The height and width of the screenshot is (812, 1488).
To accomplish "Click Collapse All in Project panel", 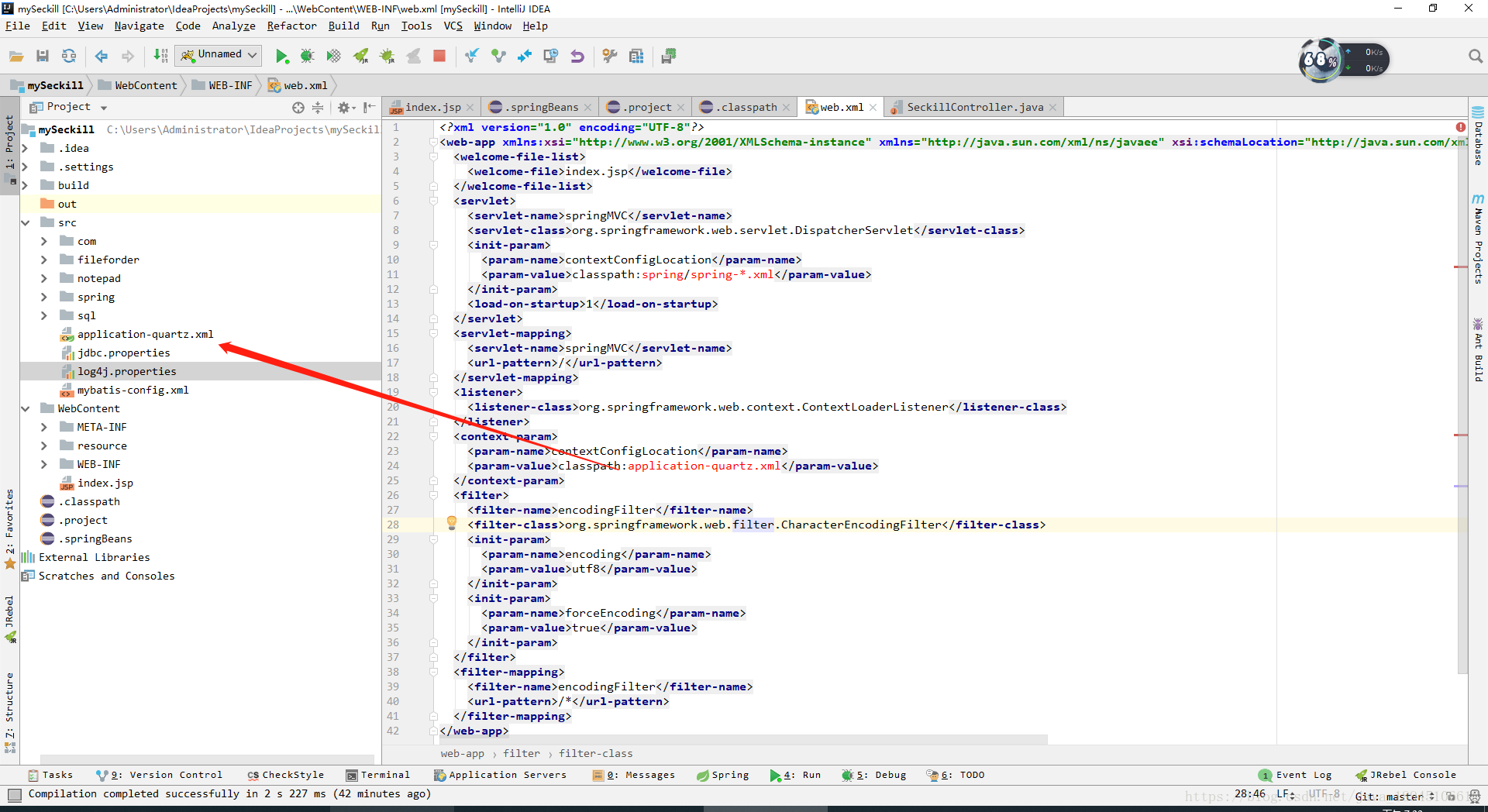I will 318,108.
